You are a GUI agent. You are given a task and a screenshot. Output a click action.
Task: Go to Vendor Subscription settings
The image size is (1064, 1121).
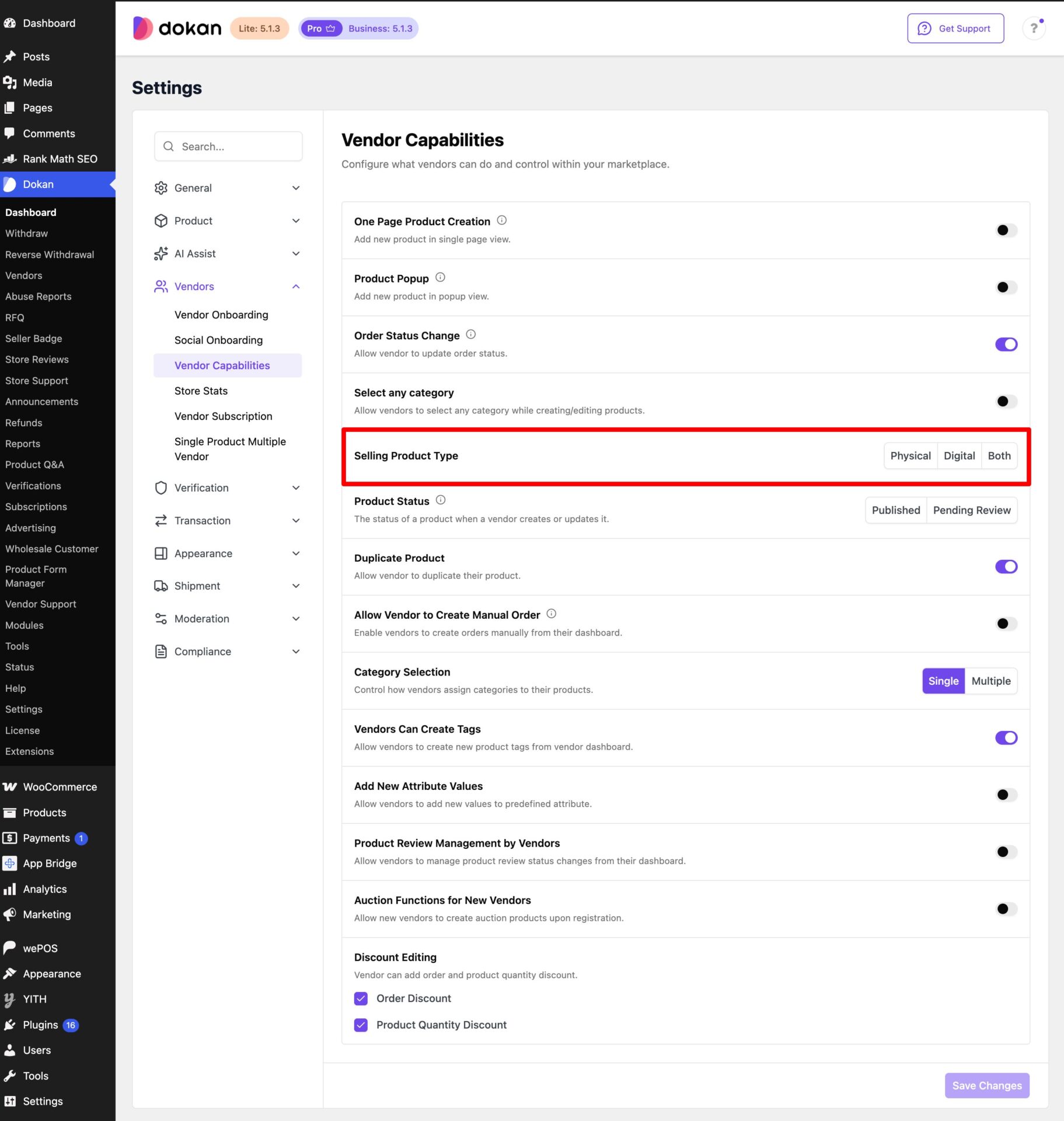(223, 416)
